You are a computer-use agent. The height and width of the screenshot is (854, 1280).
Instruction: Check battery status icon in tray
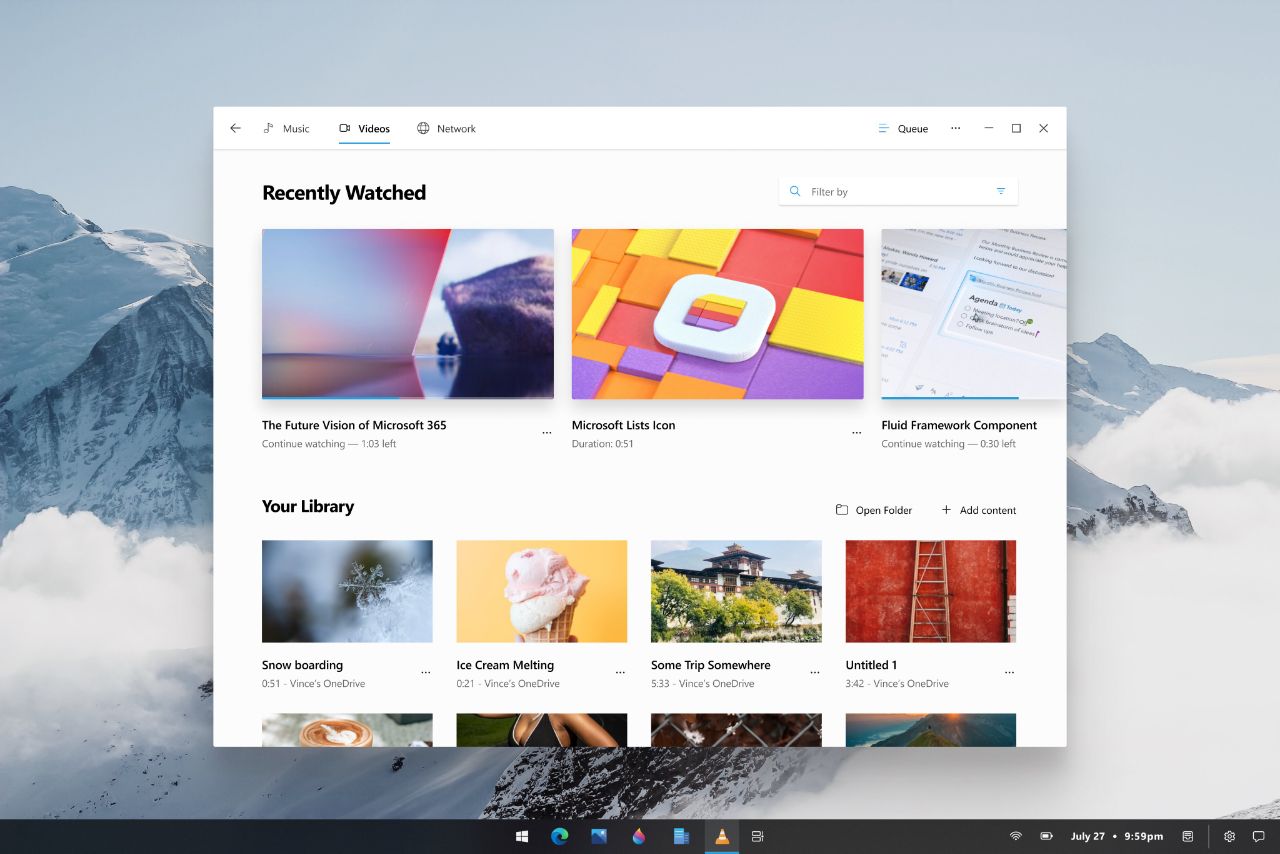[1046, 836]
